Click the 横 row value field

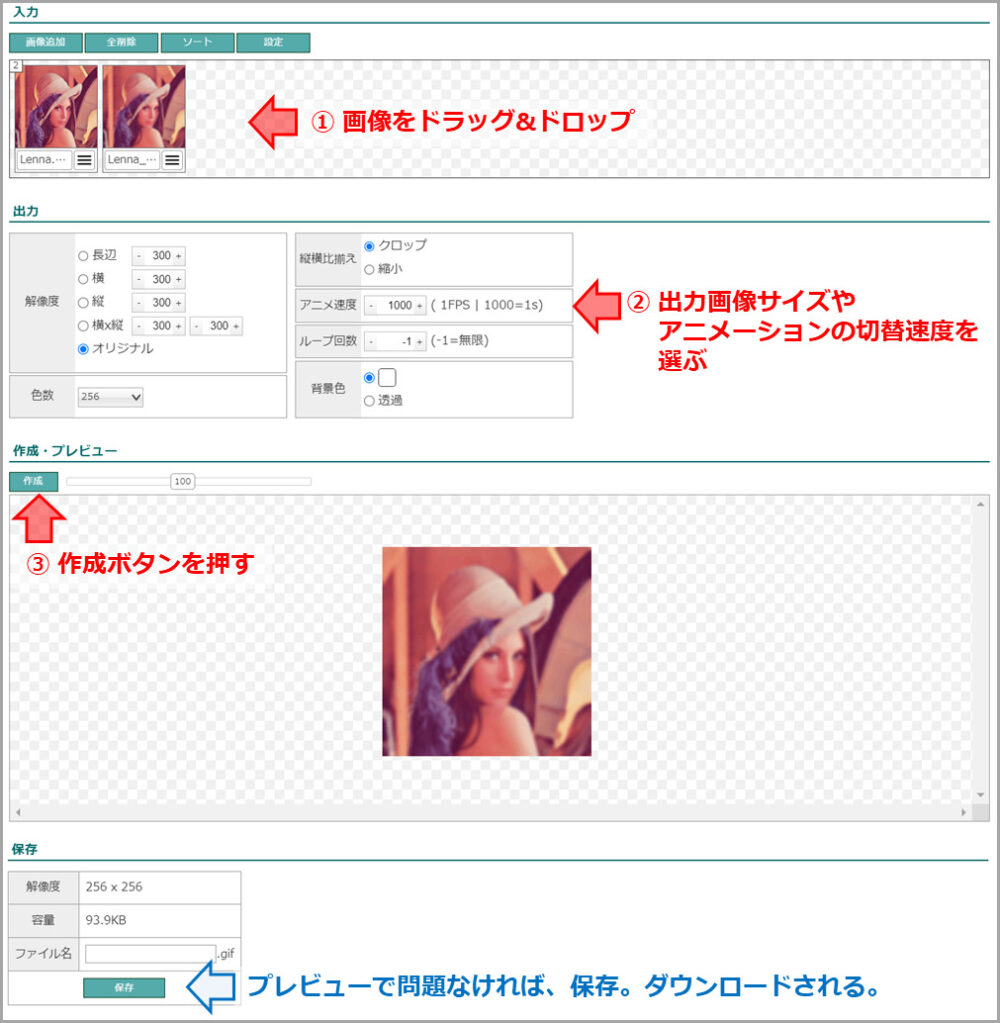pyautogui.click(x=159, y=279)
